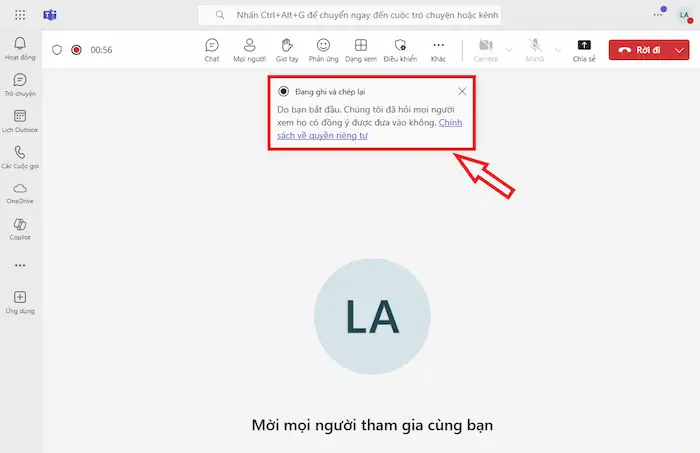The width and height of the screenshot is (700, 453).
Task: Show participants via Mọi người icon
Action: click(249, 49)
